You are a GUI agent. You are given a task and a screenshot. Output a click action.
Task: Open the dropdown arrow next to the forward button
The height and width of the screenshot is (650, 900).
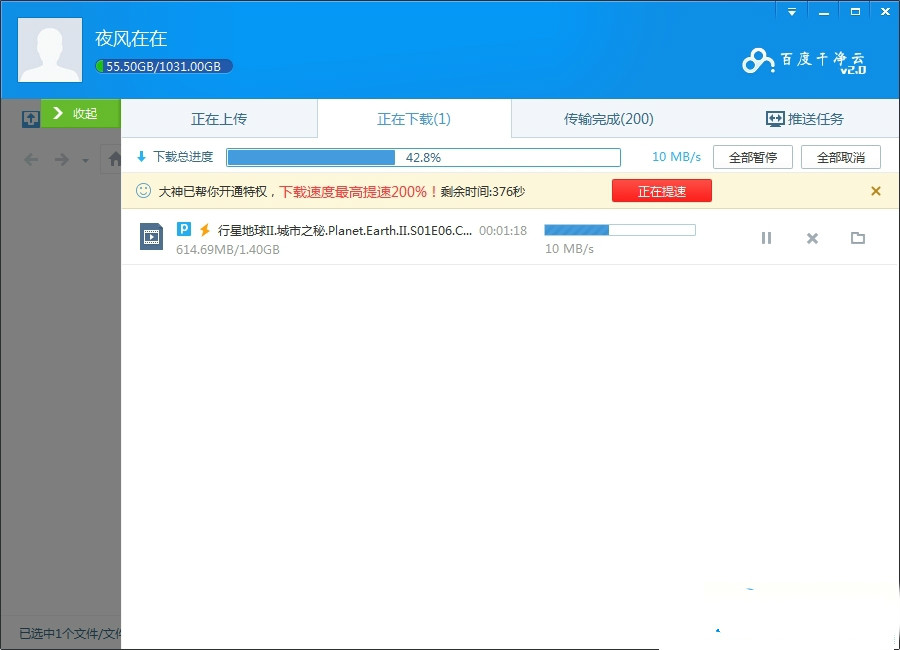86,160
